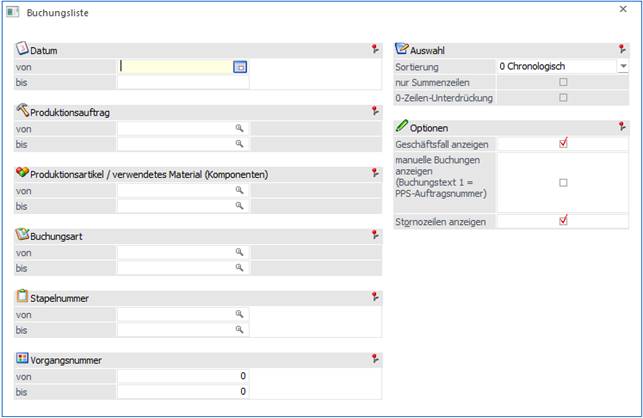Click the pin icon in Datum header
The height and width of the screenshot is (418, 643).
tap(375, 49)
